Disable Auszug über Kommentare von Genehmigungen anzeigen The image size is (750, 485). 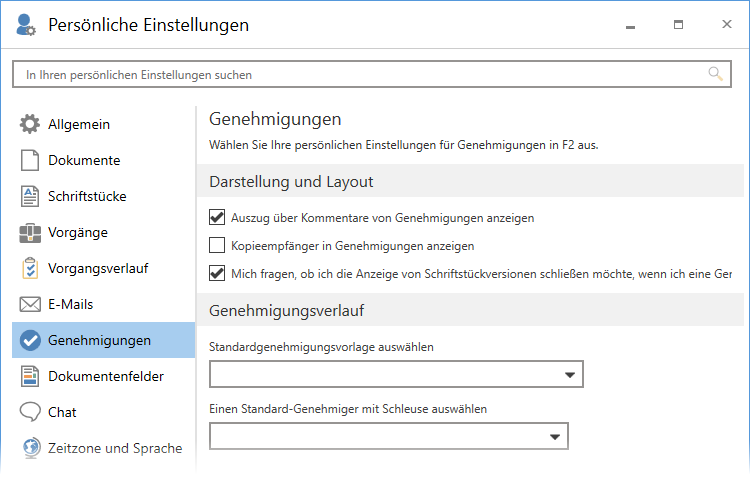click(x=217, y=217)
